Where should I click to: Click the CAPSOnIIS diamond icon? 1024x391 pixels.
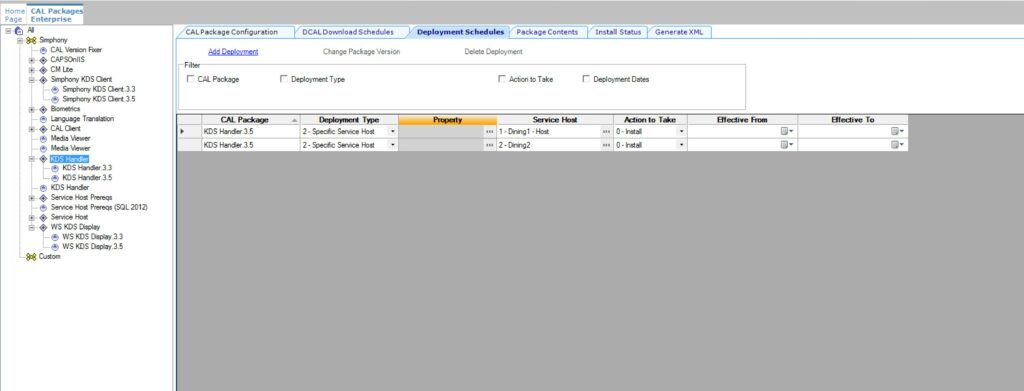click(43, 59)
